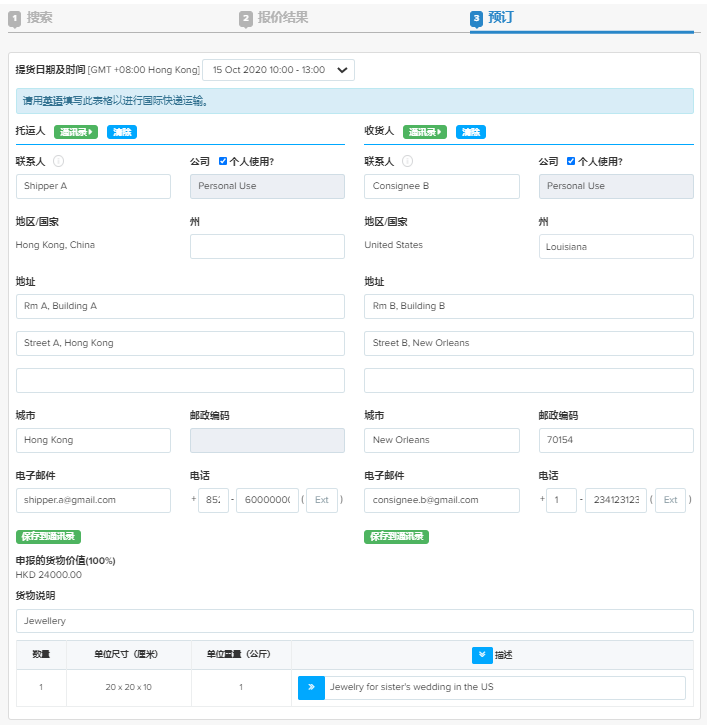Click the 英语 link in the blue notice

tap(53, 101)
